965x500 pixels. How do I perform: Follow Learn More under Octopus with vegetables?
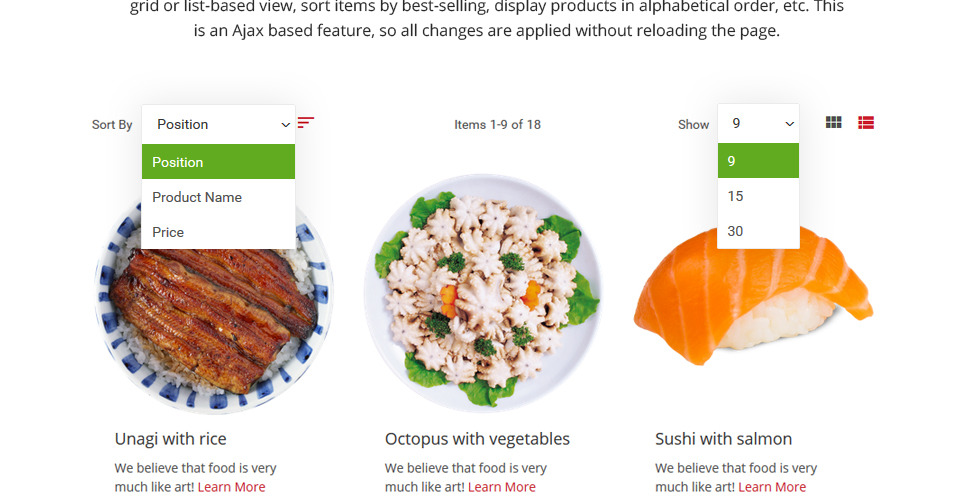coord(501,487)
